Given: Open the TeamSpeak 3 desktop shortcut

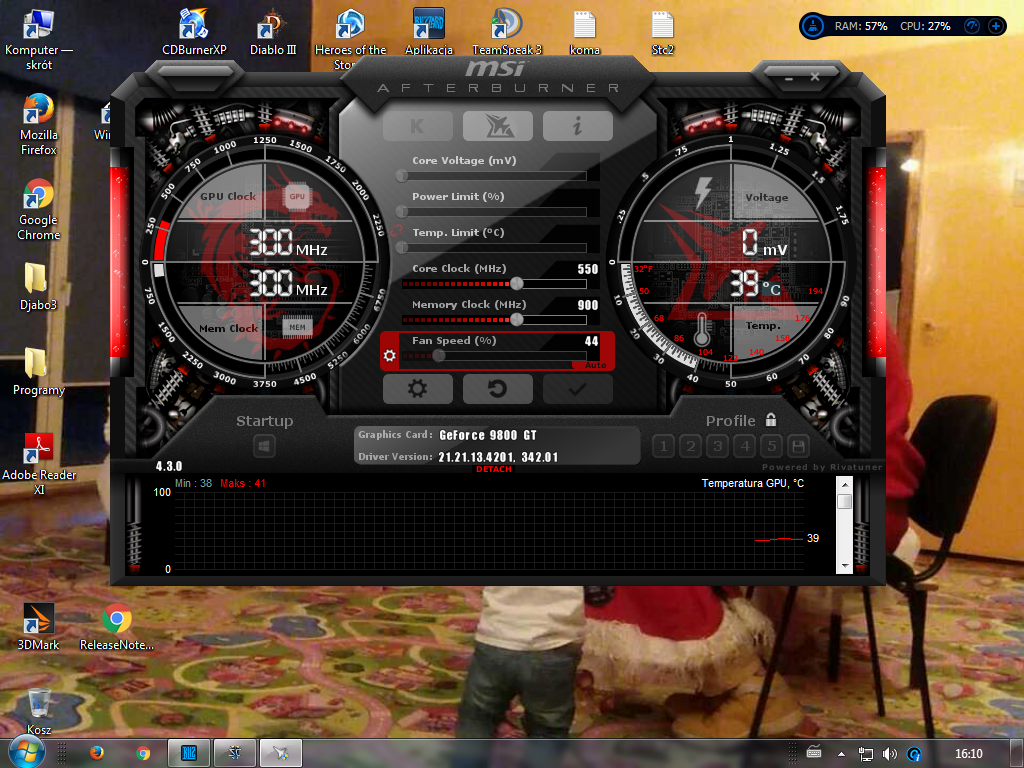Looking at the screenshot, I should click(x=507, y=31).
